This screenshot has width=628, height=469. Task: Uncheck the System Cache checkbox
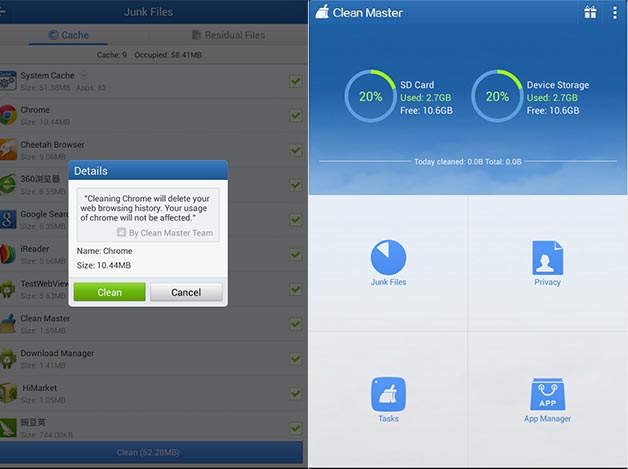(x=296, y=81)
